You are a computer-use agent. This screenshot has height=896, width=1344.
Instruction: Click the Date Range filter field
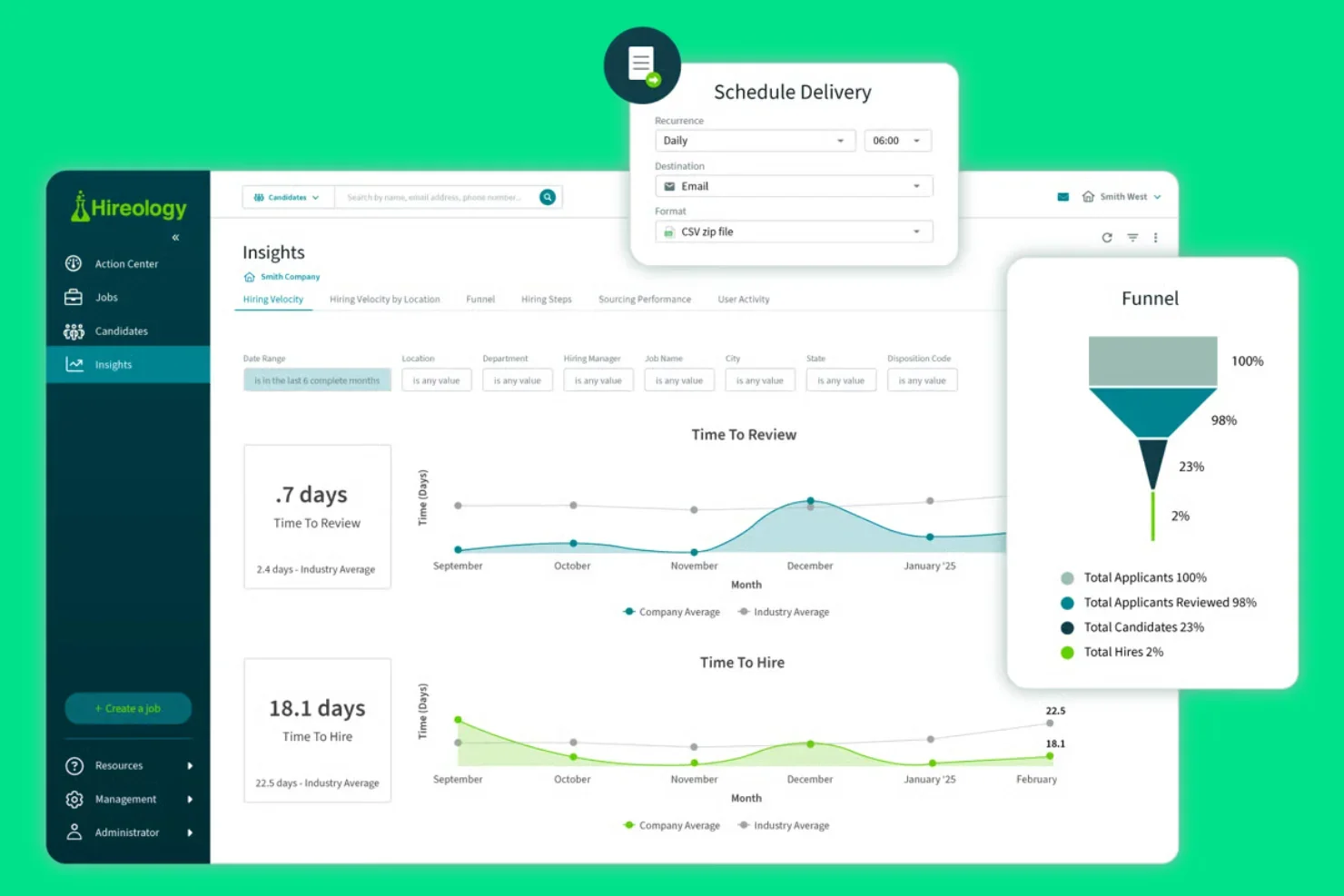coord(316,379)
